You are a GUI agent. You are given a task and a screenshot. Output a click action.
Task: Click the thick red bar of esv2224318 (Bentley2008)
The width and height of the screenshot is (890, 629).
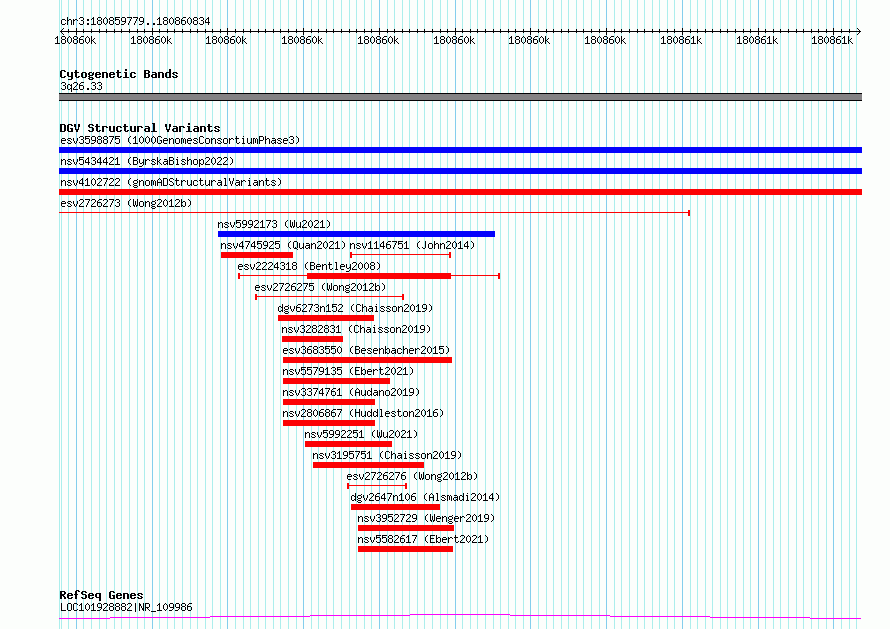tap(379, 276)
